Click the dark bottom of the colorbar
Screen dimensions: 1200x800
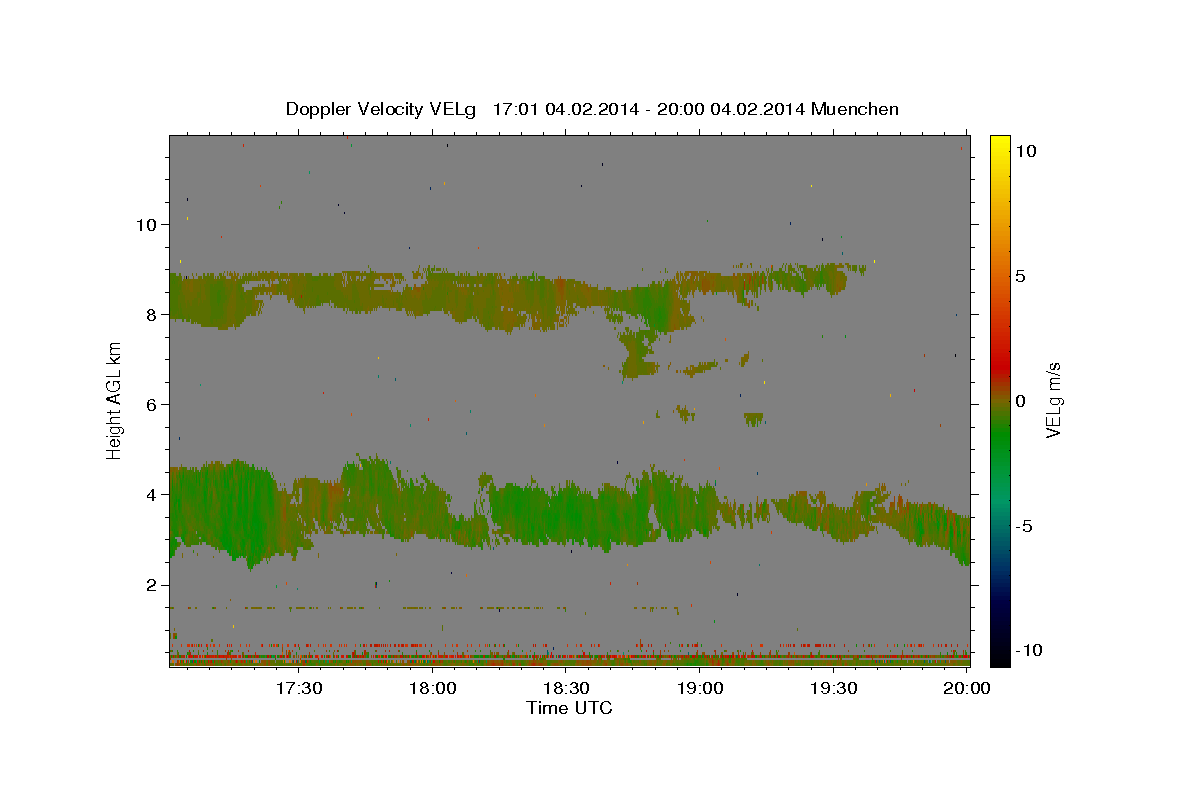(1000, 650)
